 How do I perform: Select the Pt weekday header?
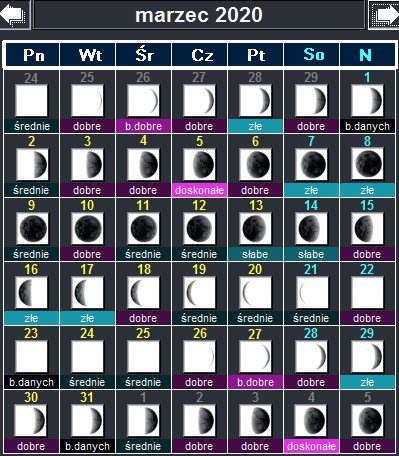[256, 55]
